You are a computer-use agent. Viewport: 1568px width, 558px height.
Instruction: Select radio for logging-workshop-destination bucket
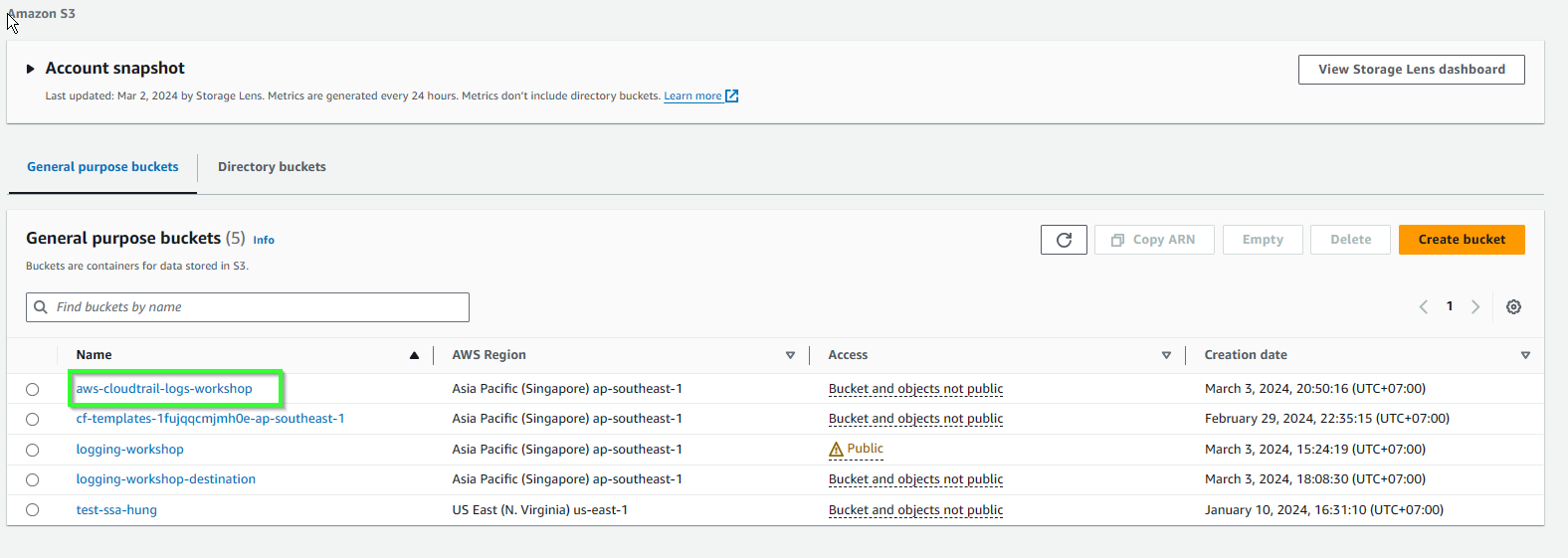[x=33, y=480]
